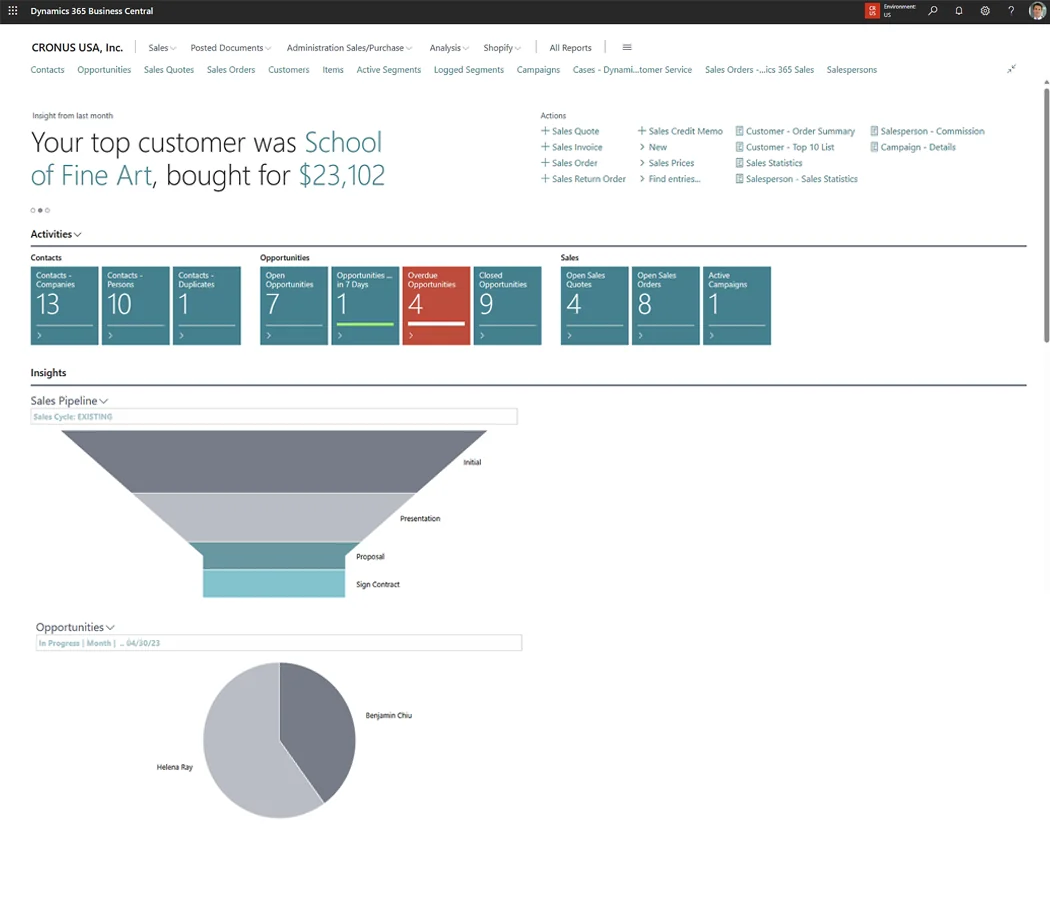Click the page vertical scrollbar
Screen dimensions: 1050x900
tap(1046, 214)
